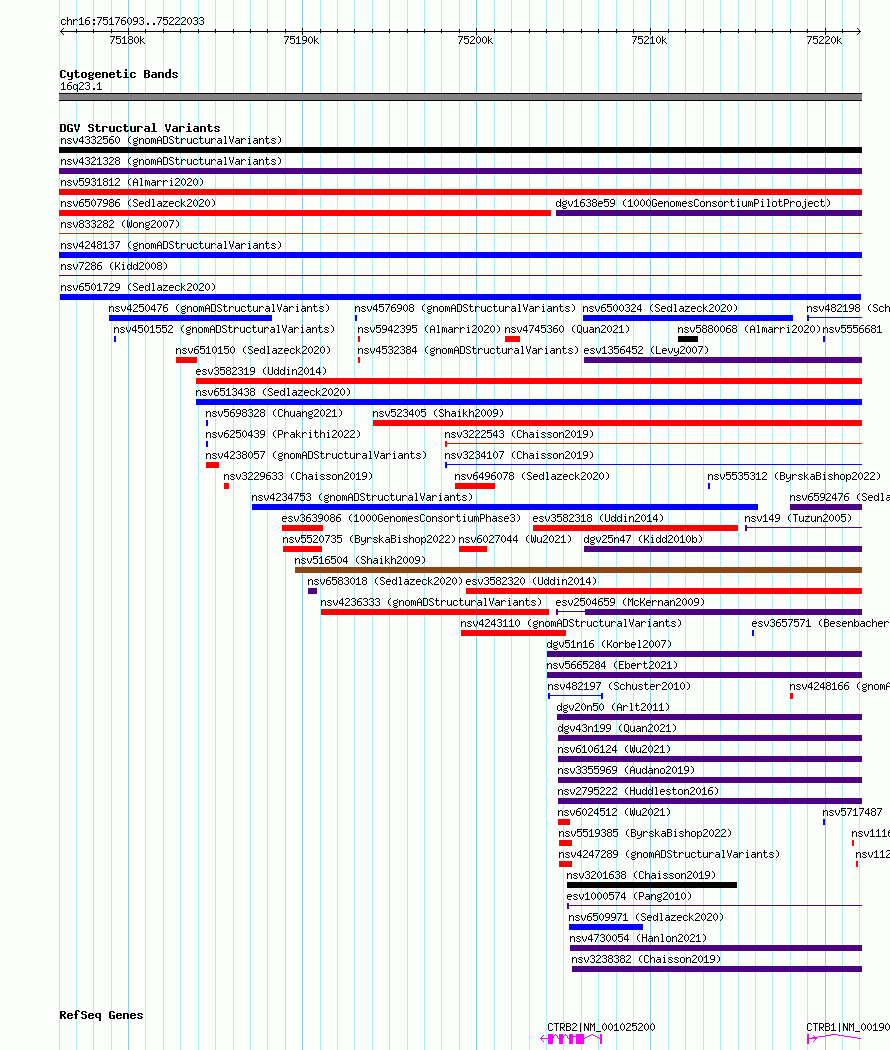The width and height of the screenshot is (890, 1050).
Task: Click the nsv6027044 (Wu2021) red marker
Action: pos(473,549)
